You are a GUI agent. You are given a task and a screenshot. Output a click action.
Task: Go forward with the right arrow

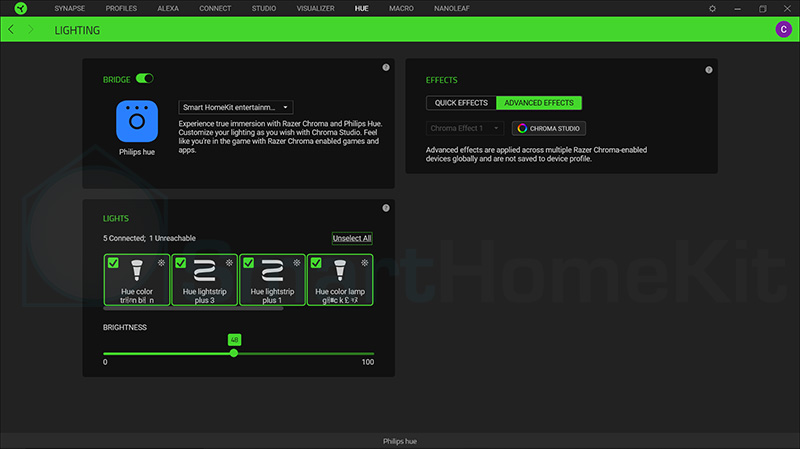point(31,30)
